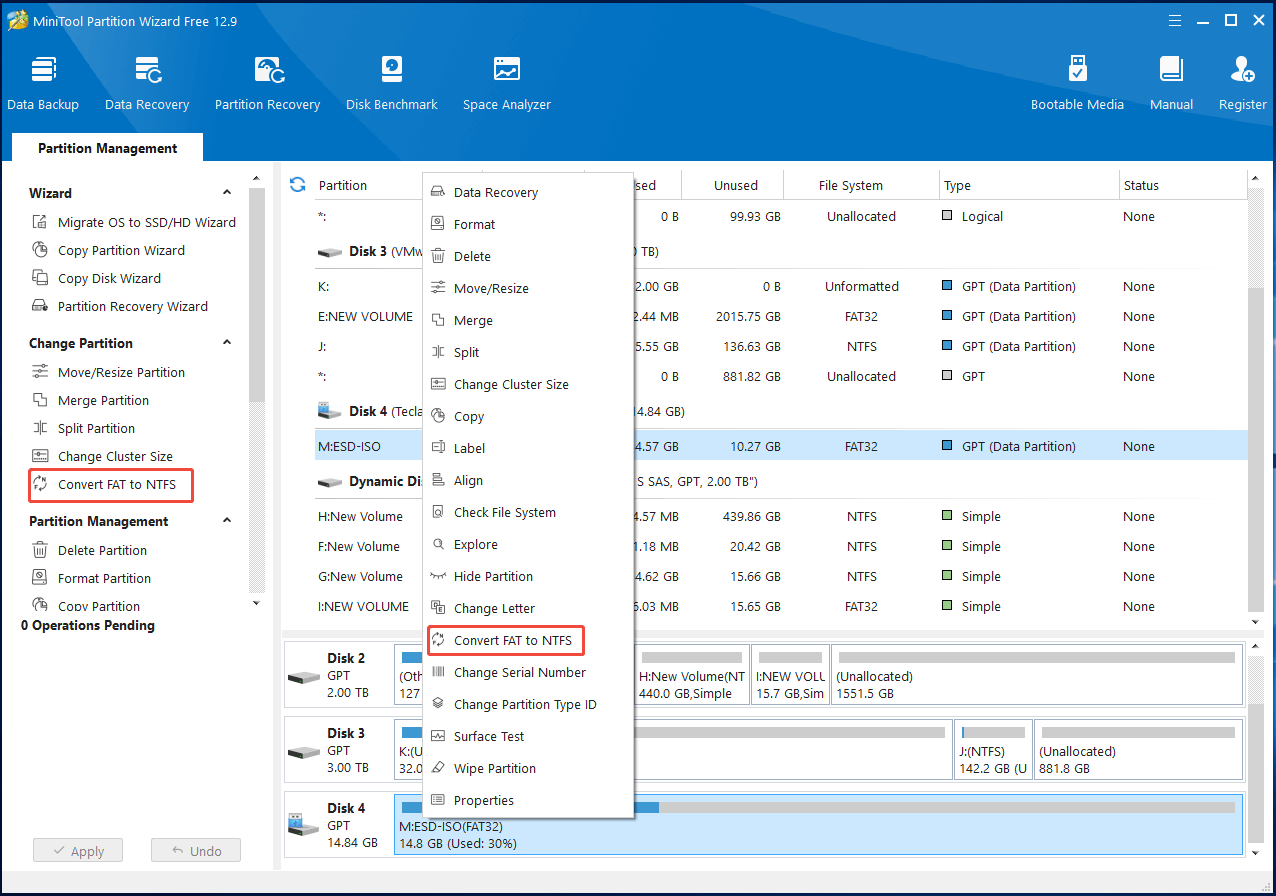Click the left sidebar scroll-down arrow

(x=256, y=603)
